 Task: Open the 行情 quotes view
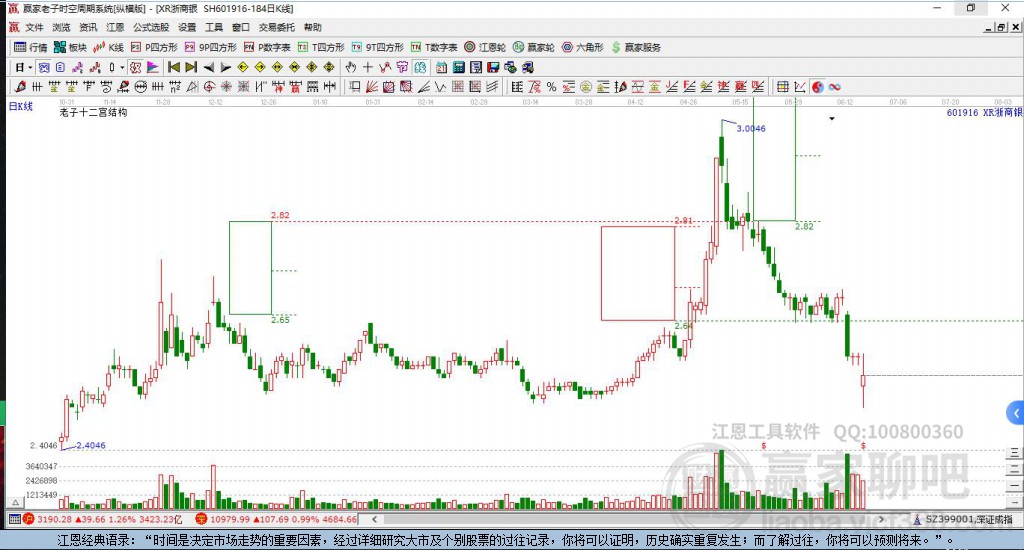[x=31, y=47]
